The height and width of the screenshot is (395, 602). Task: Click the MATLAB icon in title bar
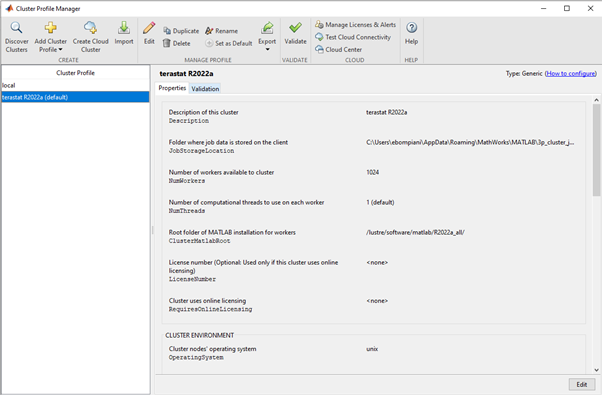click(x=9, y=8)
